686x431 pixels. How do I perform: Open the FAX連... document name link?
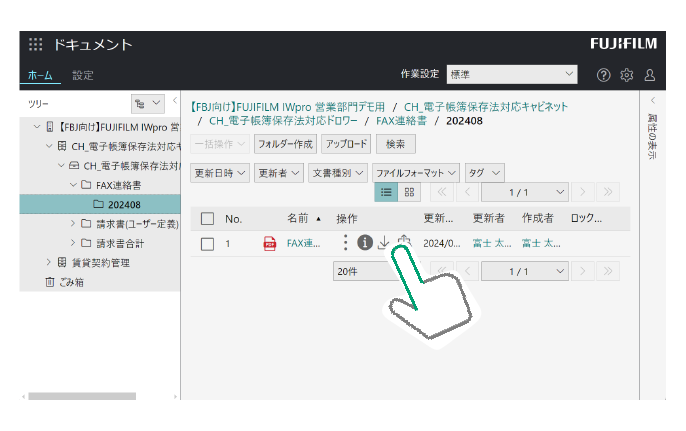[x=303, y=243]
